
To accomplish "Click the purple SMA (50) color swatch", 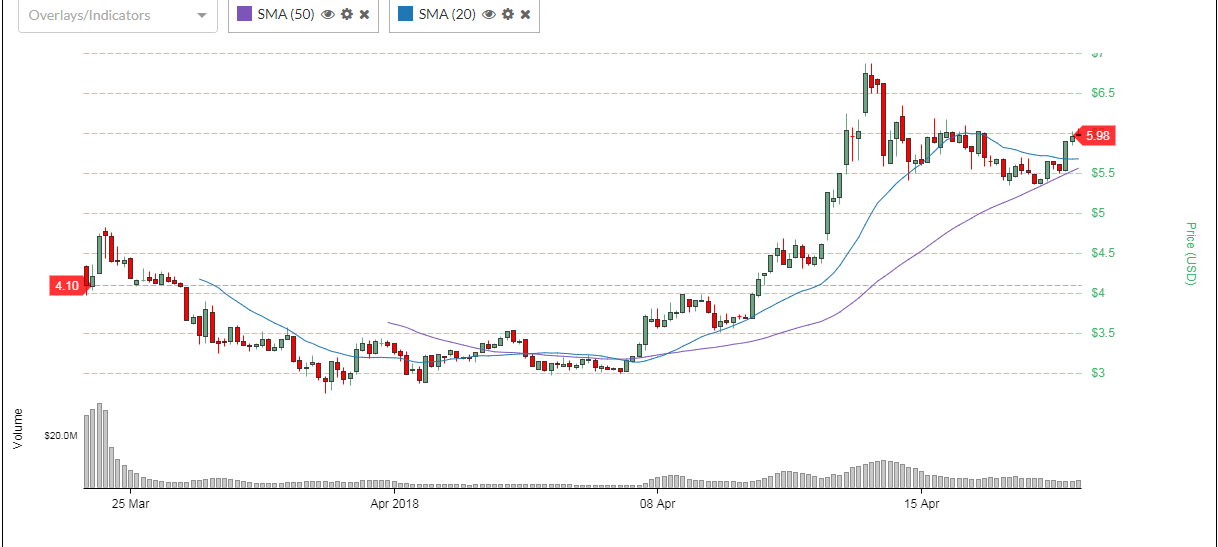I will [244, 15].
